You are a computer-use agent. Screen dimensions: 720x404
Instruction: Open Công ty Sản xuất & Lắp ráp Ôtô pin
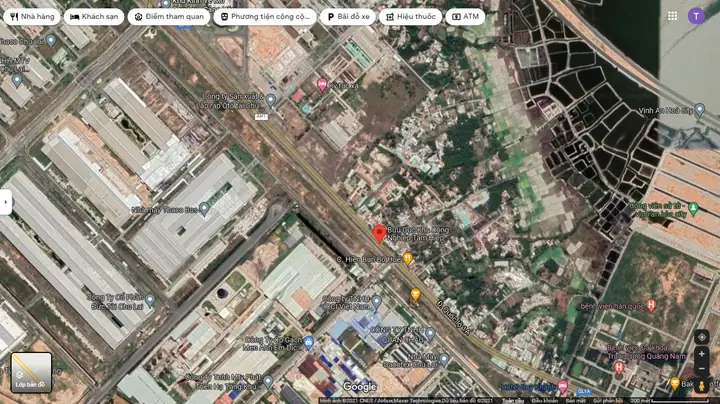(x=271, y=100)
